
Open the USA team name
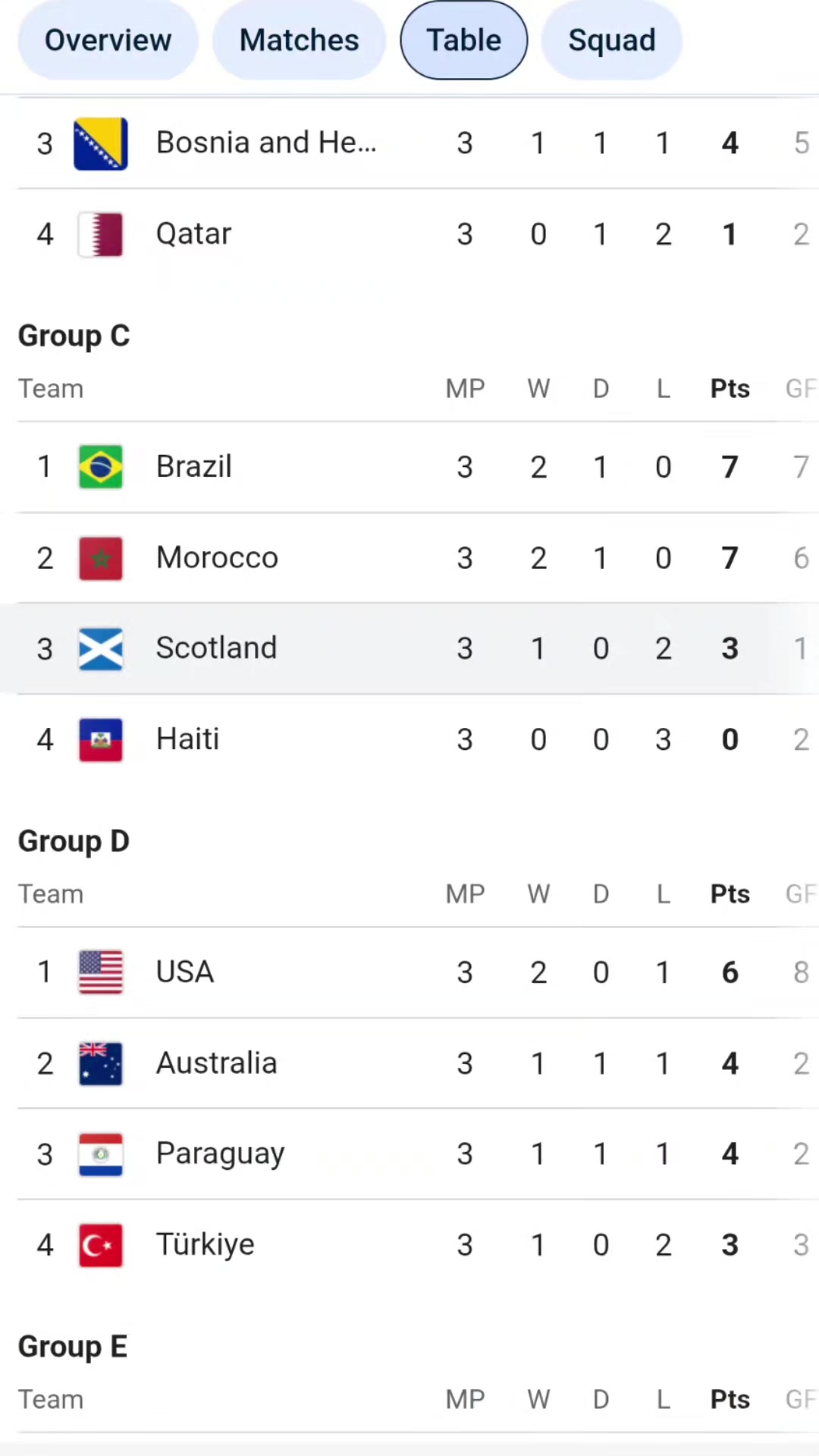[x=185, y=971]
